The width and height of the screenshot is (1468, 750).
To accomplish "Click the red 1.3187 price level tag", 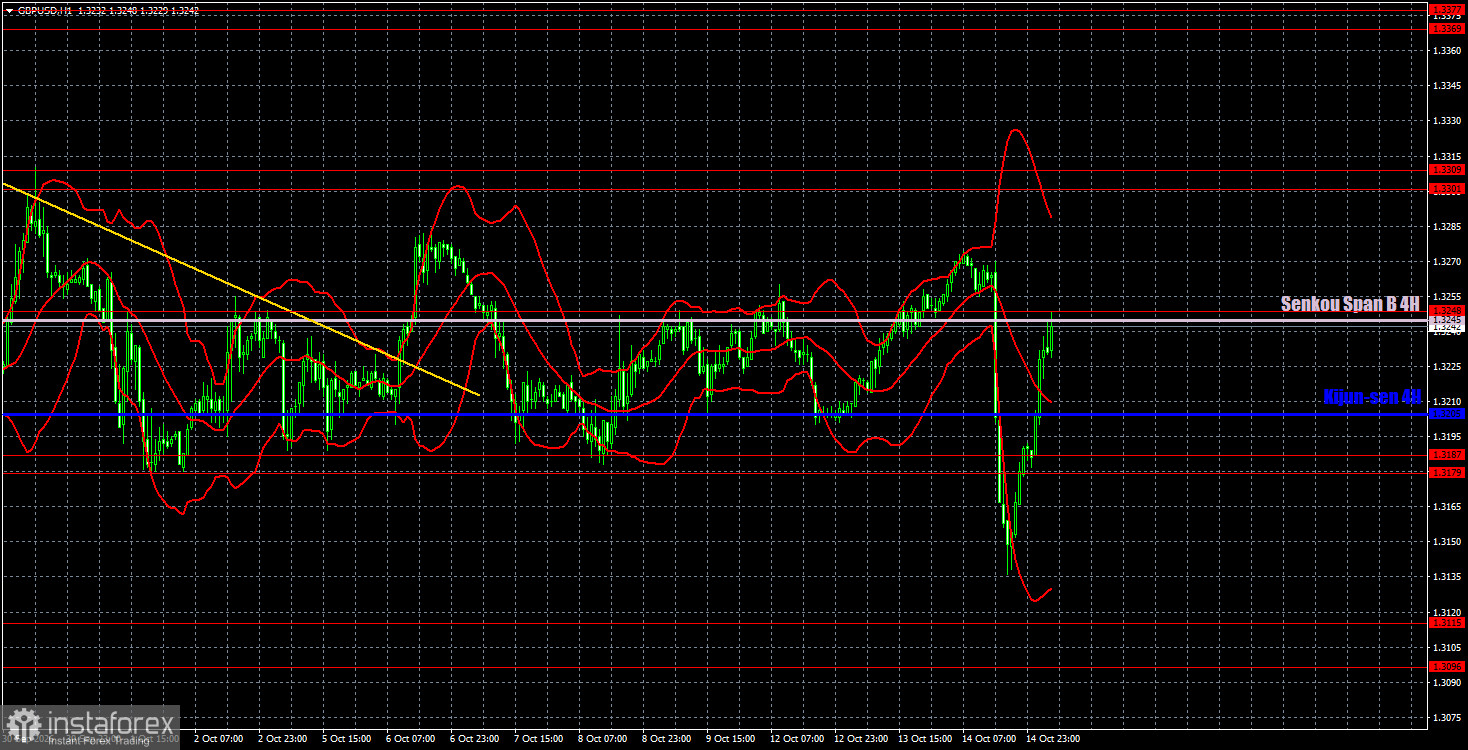I will [x=1447, y=454].
